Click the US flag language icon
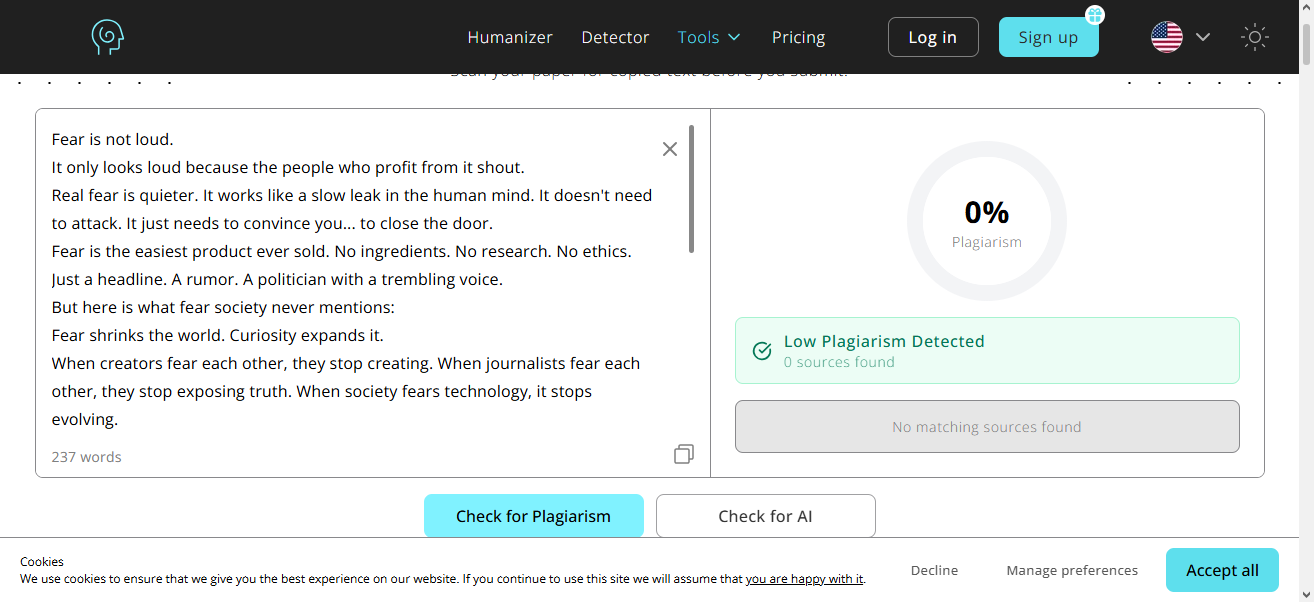 pyautogui.click(x=1167, y=37)
